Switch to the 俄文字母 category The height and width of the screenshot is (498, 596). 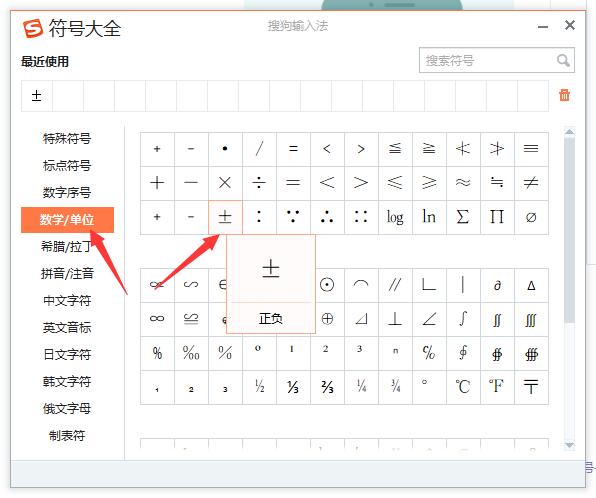pos(67,408)
